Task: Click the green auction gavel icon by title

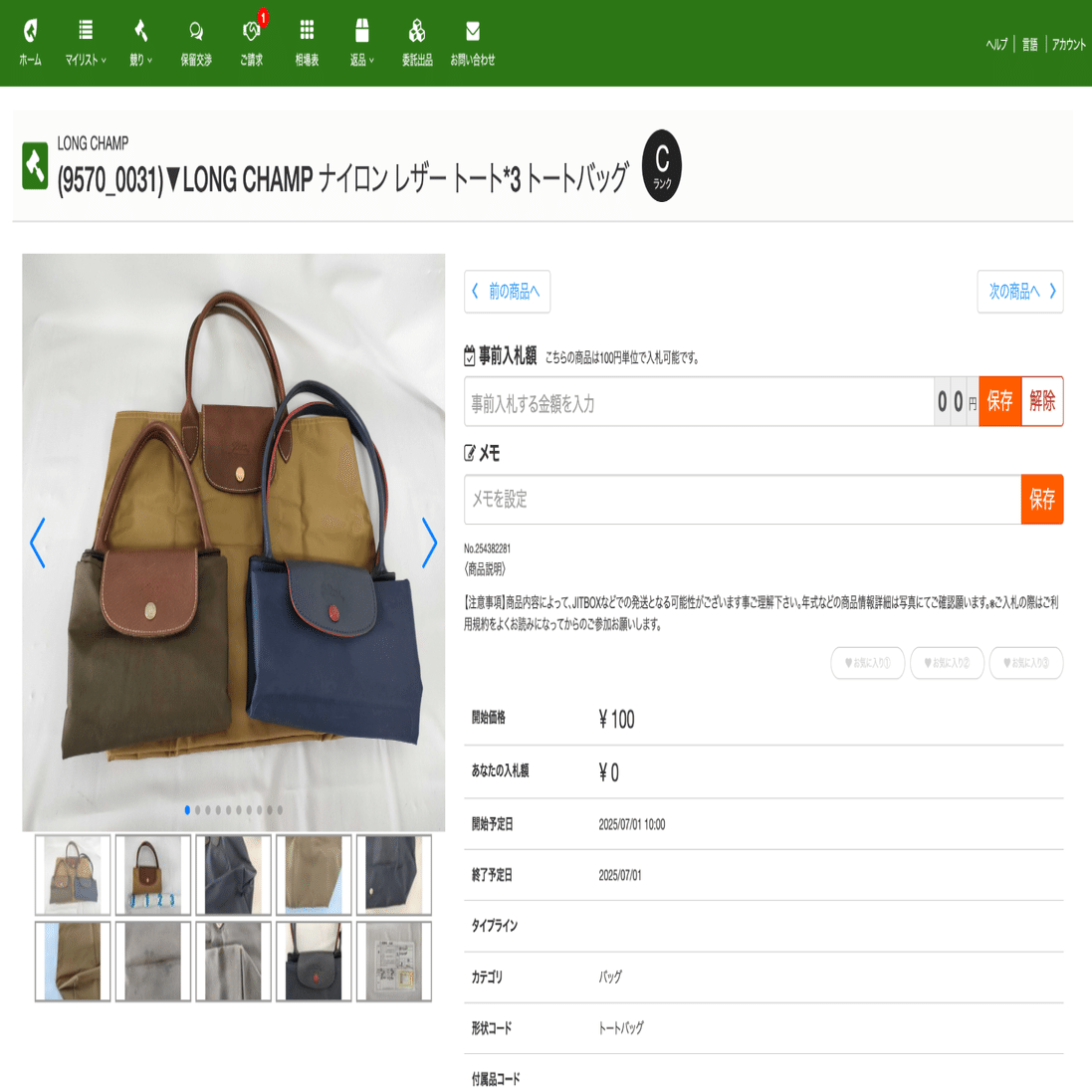Action: (35, 166)
